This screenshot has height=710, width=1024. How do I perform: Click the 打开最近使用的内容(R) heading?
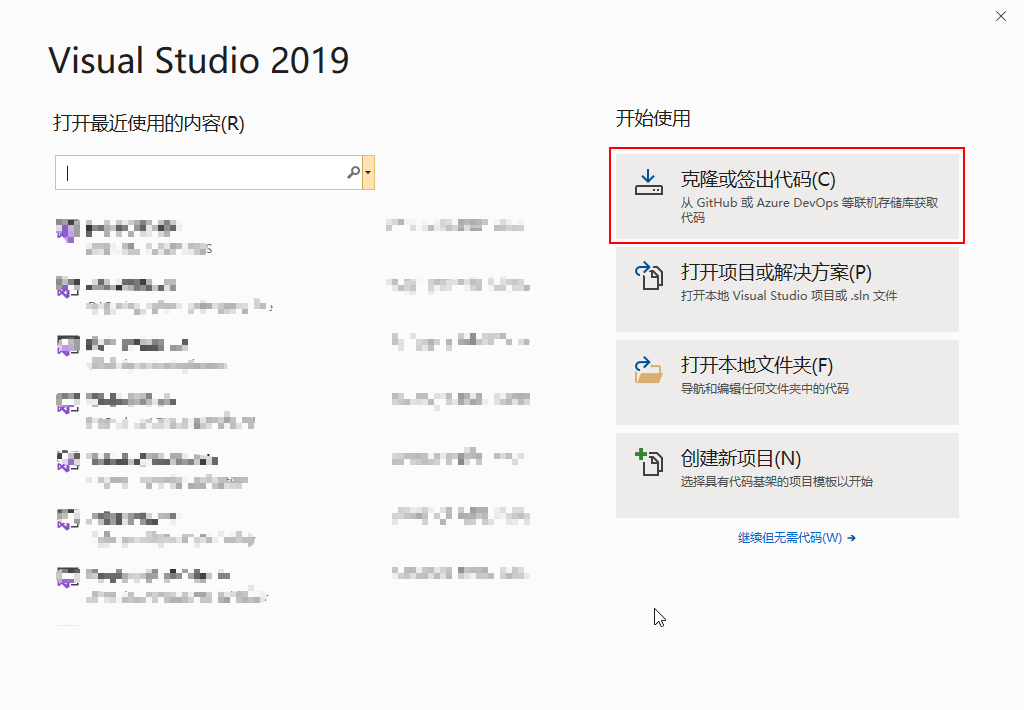(149, 123)
